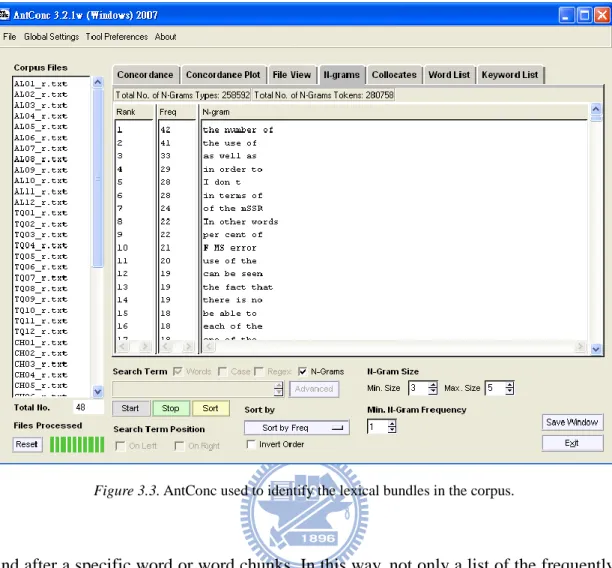Click corpus files list scroll down arrow
Image resolution: width=612 pixels, height=568 pixels.
click(98, 391)
